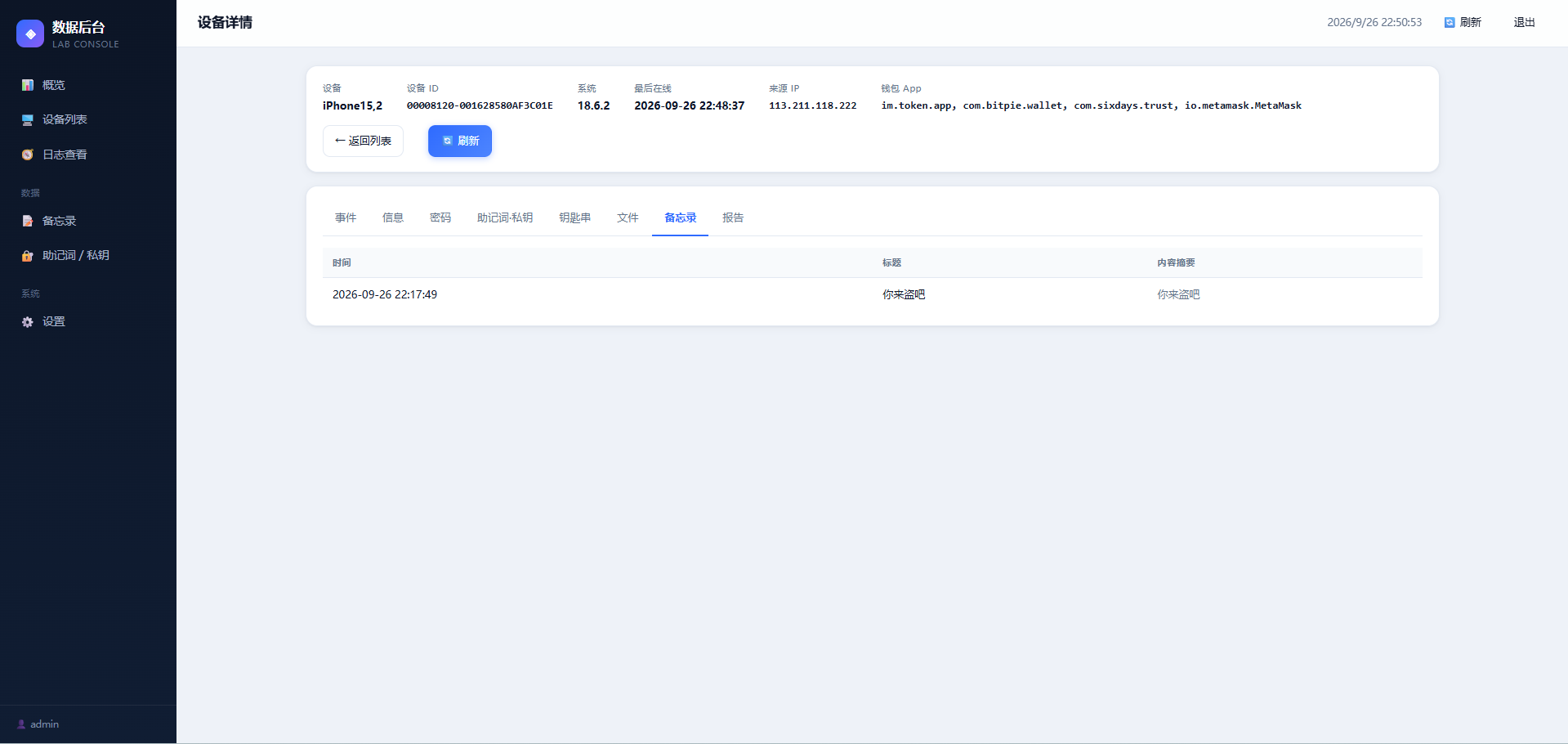Open sidebar 备忘录 via its document icon

tap(28, 221)
